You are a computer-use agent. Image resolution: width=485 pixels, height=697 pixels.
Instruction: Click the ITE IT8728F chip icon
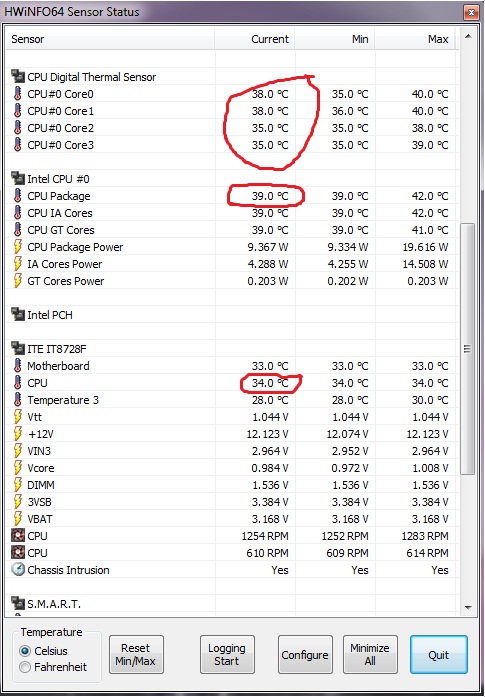tap(18, 349)
